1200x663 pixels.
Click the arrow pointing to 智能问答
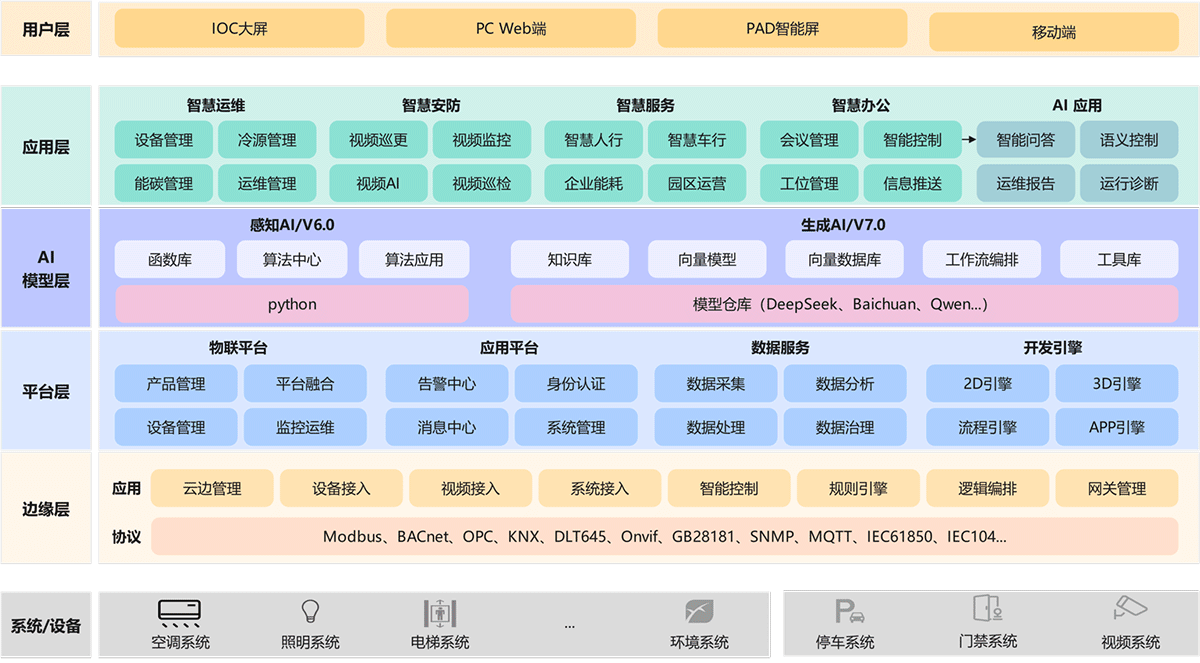pyautogui.click(x=967, y=141)
